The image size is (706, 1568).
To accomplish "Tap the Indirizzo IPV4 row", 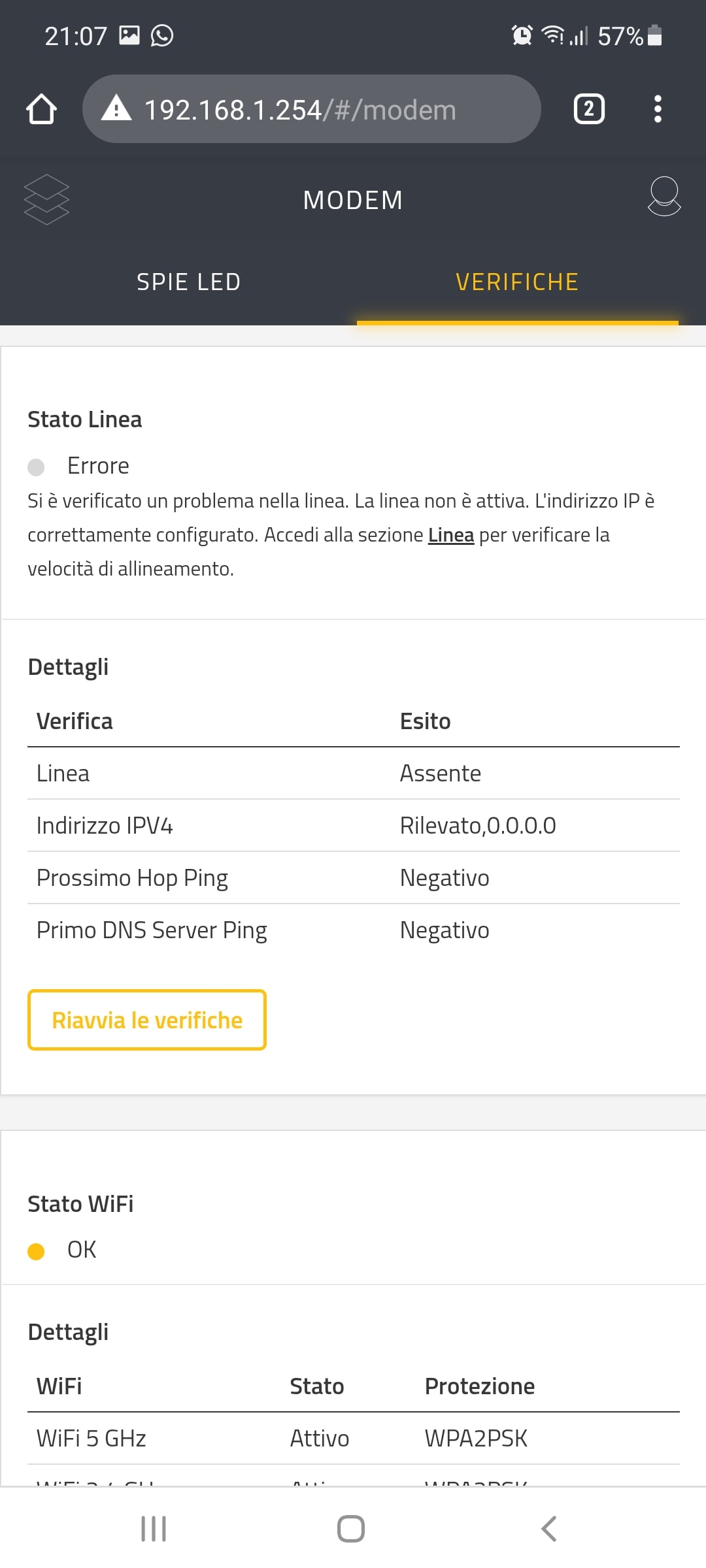I will coord(353,826).
